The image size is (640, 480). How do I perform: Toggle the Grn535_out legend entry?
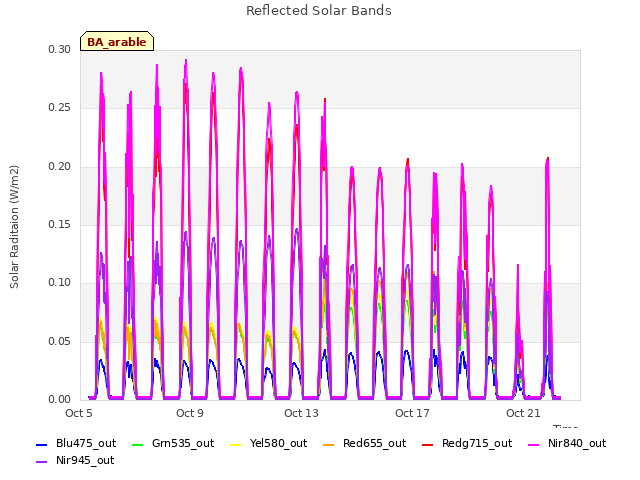coord(173,444)
